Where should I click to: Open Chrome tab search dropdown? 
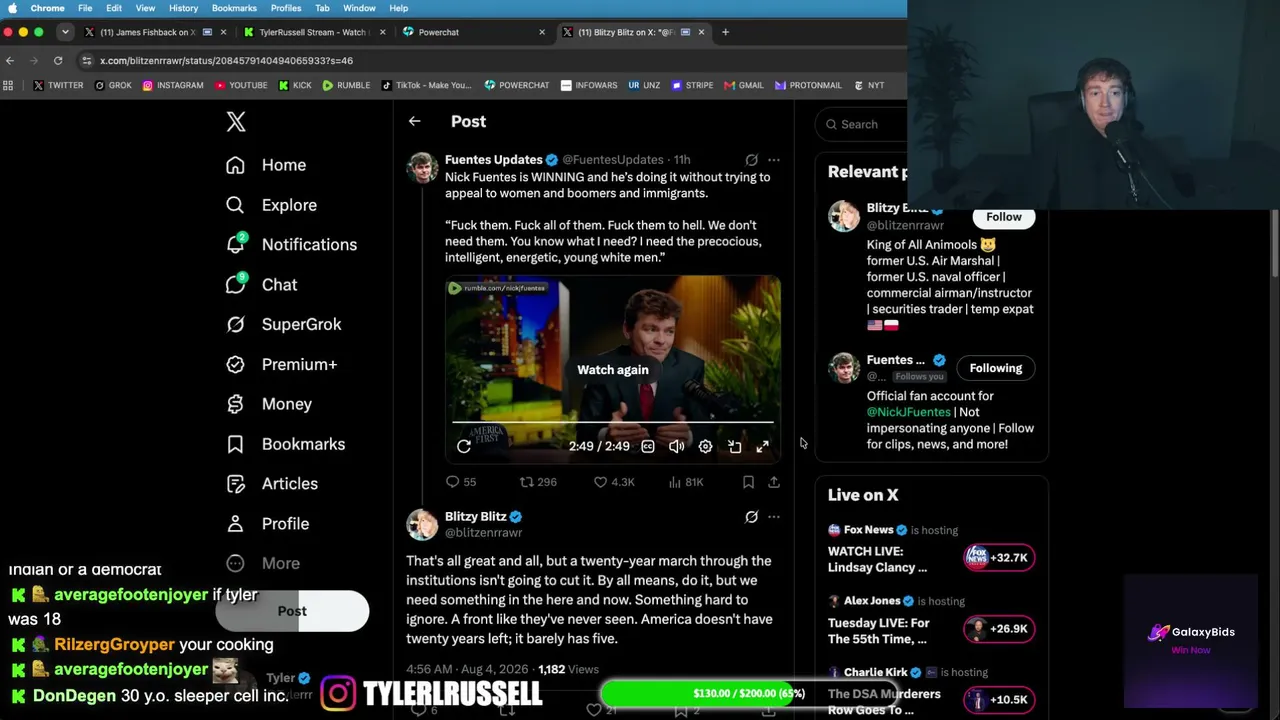(65, 32)
